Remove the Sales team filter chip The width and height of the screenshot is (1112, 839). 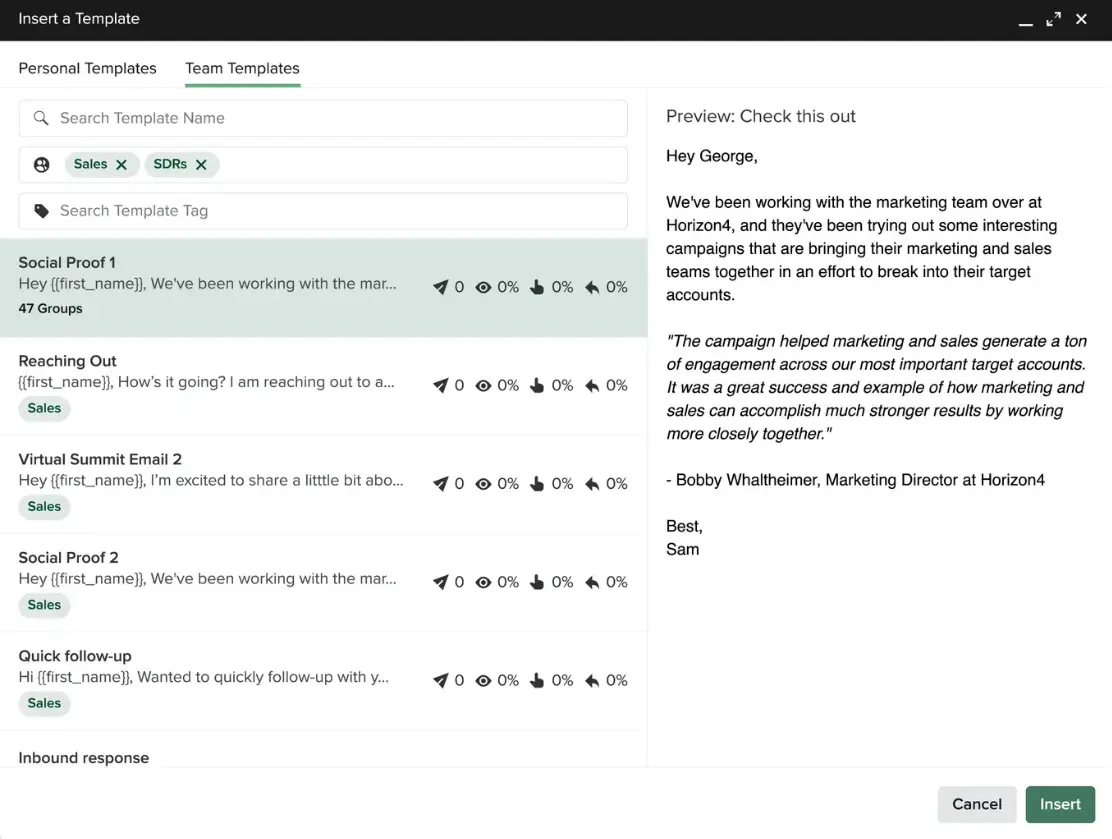[121, 165]
